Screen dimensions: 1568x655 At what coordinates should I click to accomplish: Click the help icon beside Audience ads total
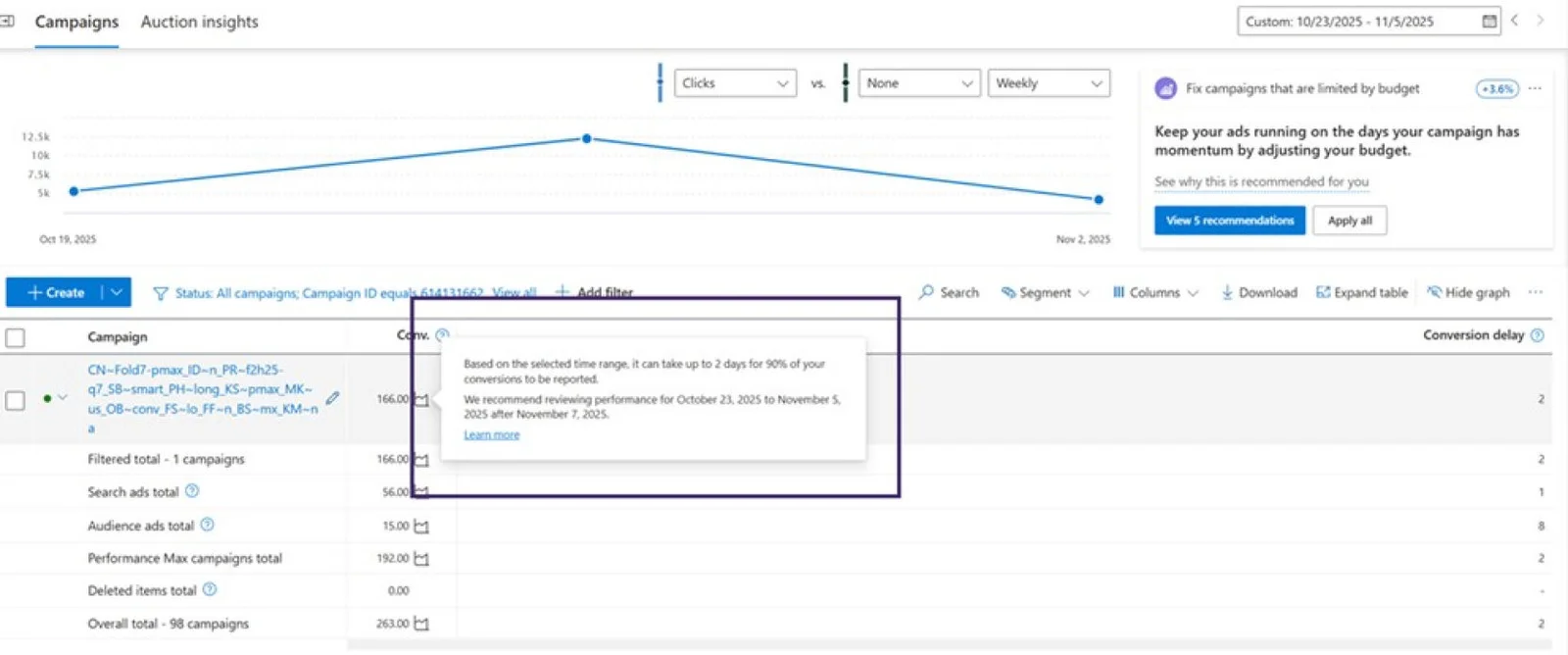pyautogui.click(x=207, y=526)
